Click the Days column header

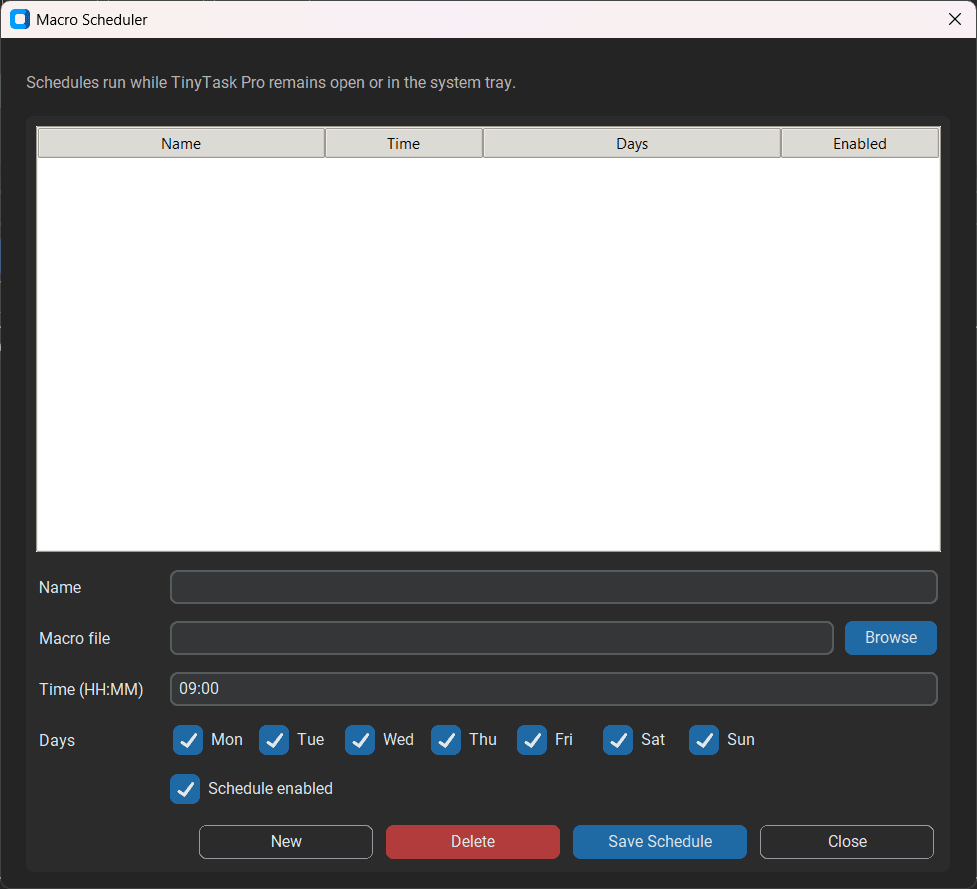(632, 143)
